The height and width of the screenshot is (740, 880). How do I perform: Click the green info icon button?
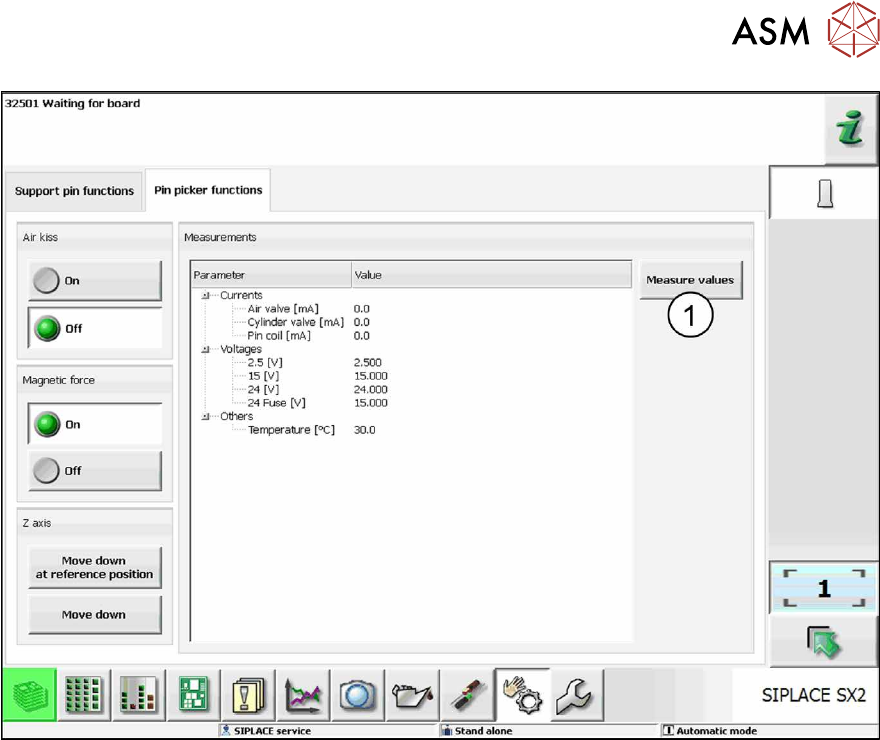pos(850,130)
